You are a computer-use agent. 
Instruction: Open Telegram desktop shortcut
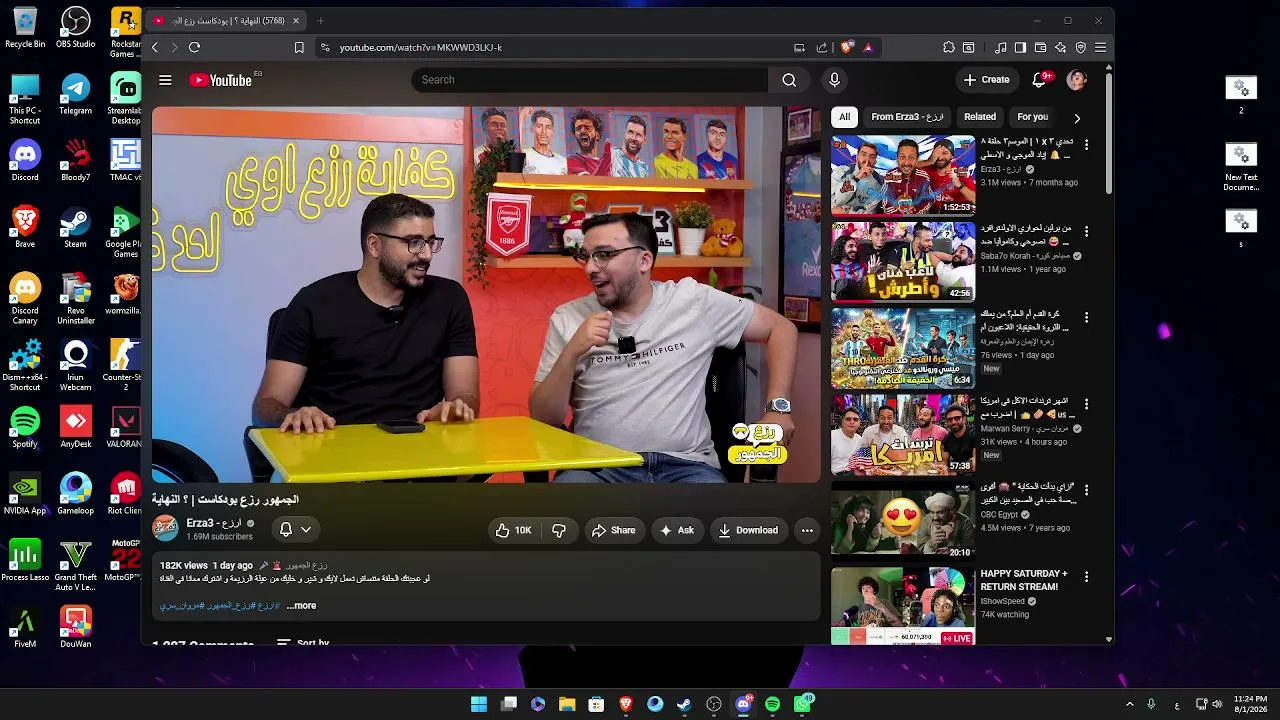(75, 94)
